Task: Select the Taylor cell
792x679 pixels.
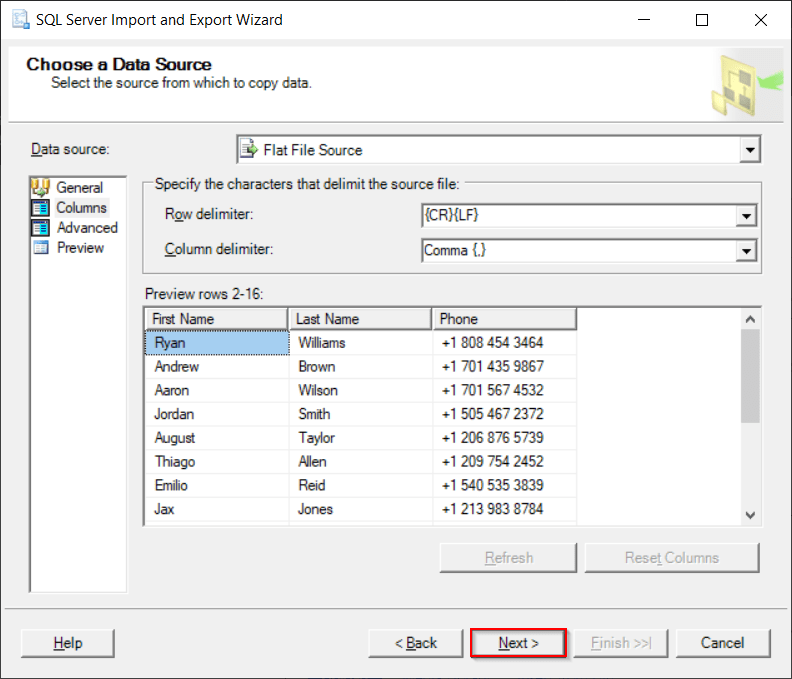Action: [361, 438]
